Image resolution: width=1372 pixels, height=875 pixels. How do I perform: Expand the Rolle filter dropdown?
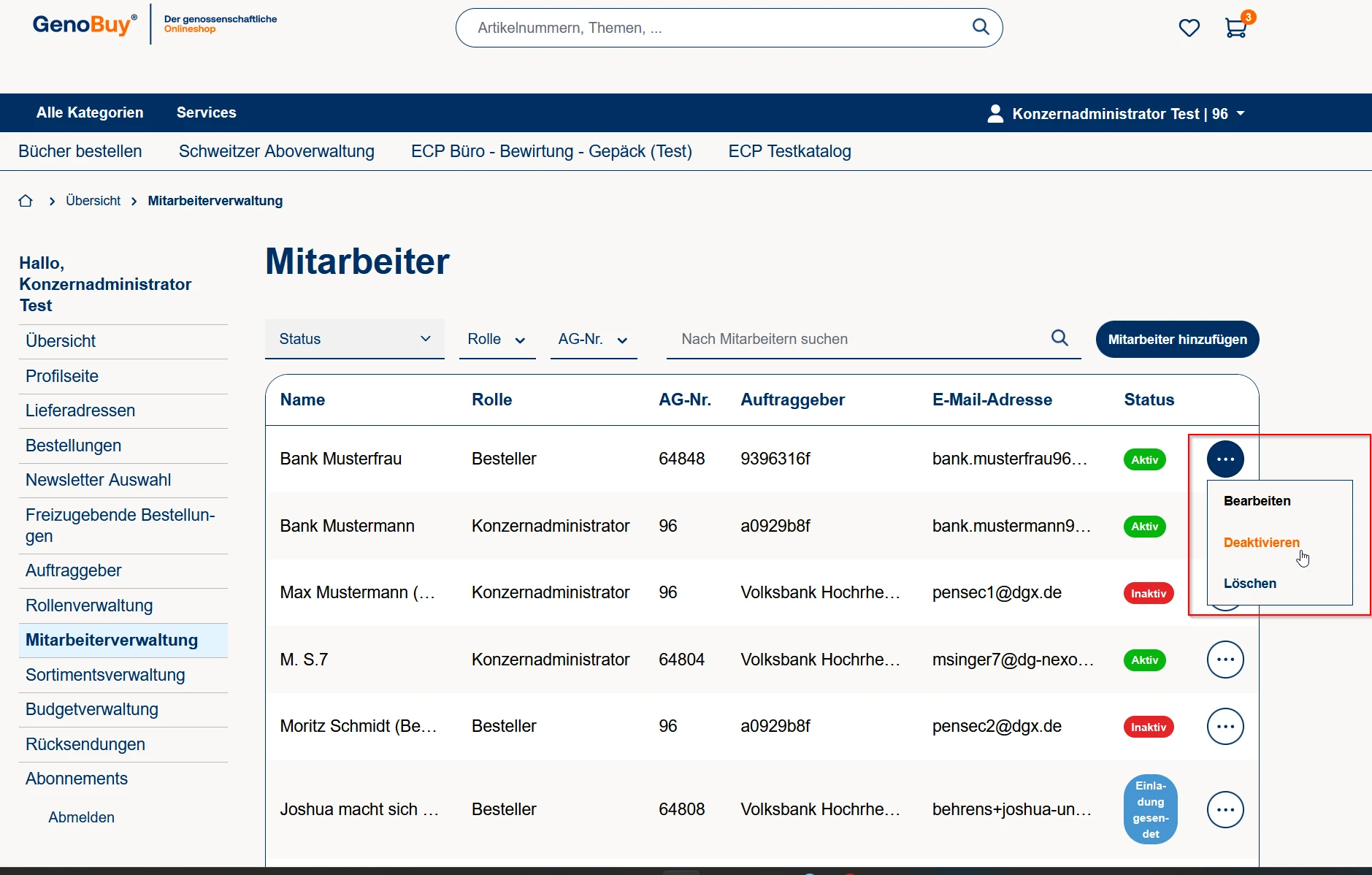pyautogui.click(x=497, y=340)
